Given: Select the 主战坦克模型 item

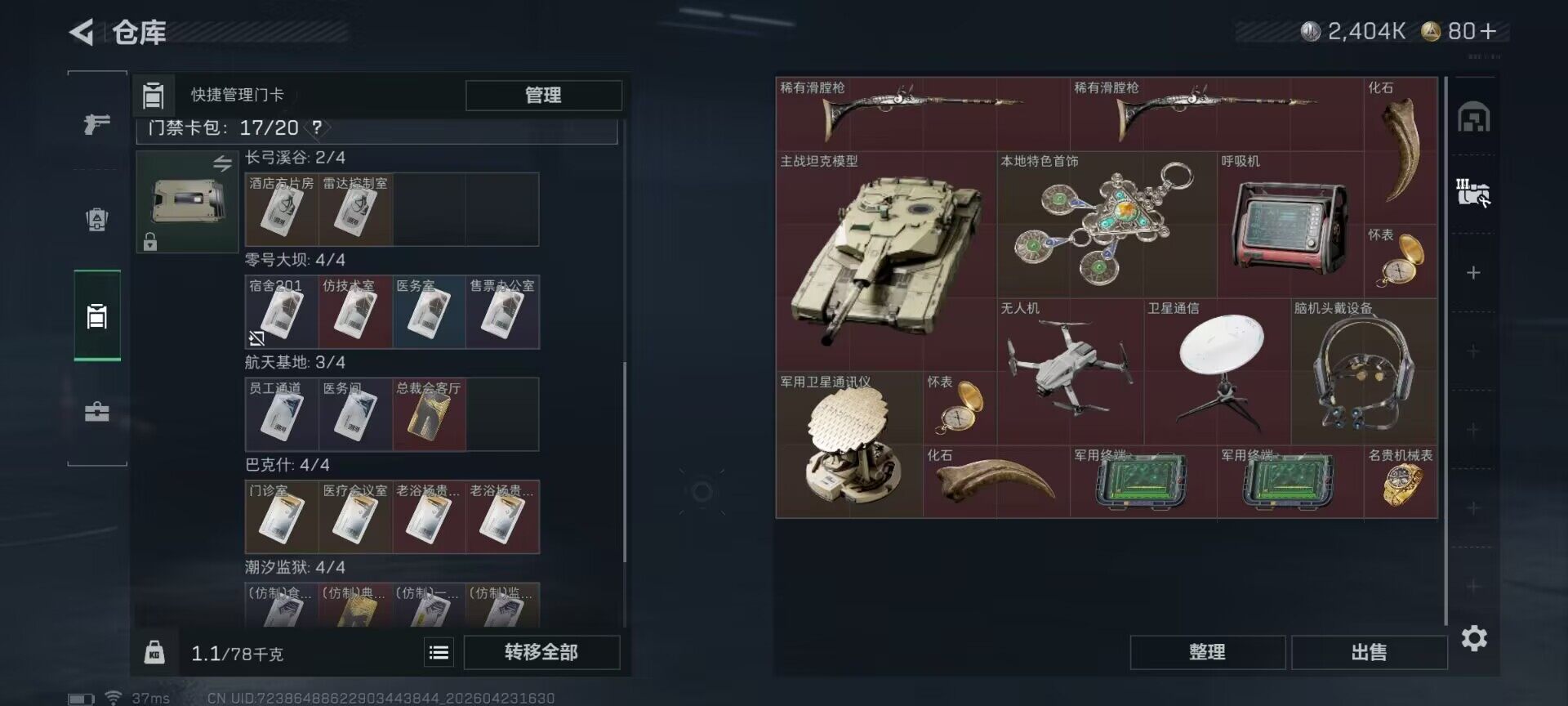Looking at the screenshot, I should pyautogui.click(x=886, y=261).
